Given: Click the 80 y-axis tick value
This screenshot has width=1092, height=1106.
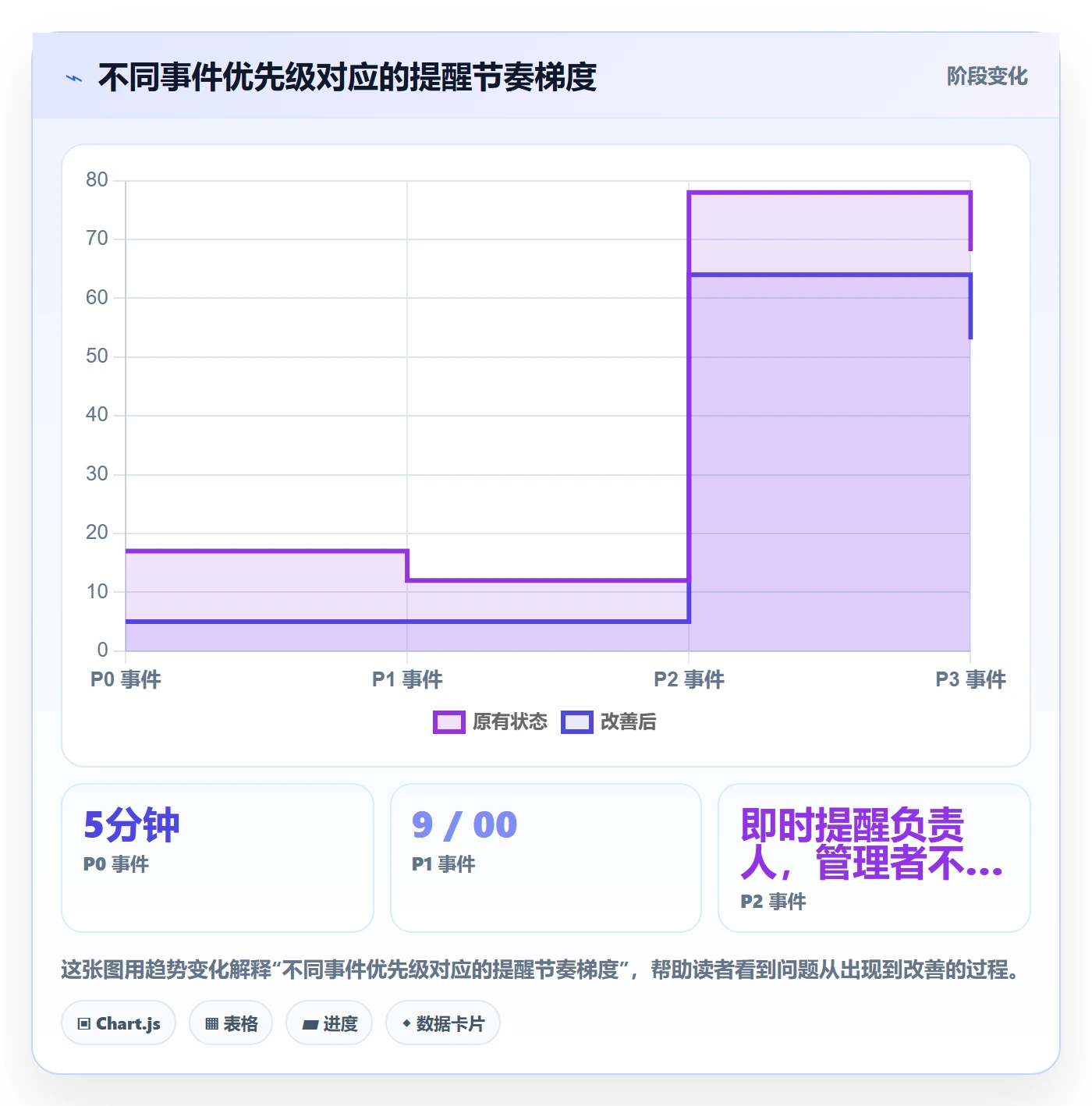Looking at the screenshot, I should (x=97, y=180).
